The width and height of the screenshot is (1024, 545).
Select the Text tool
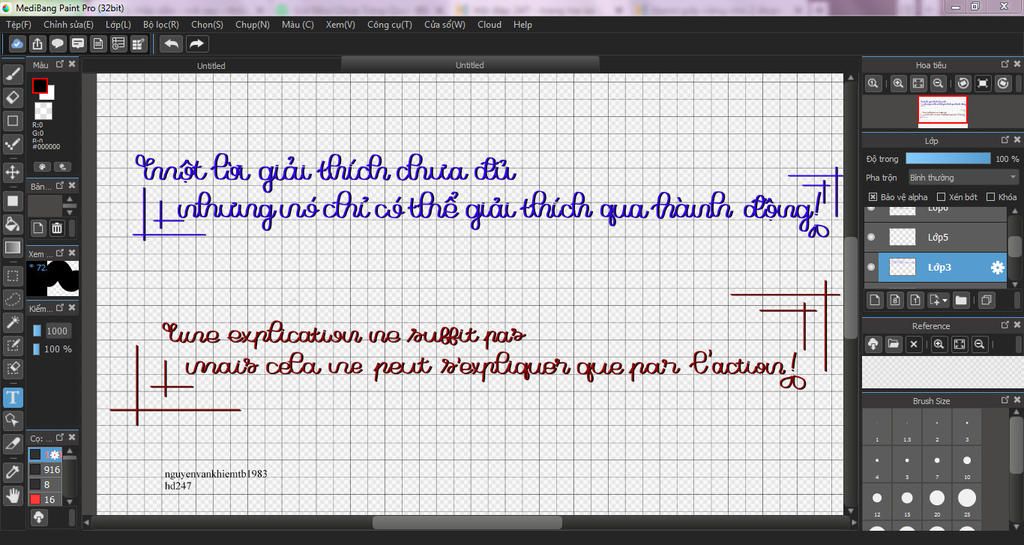coord(12,397)
